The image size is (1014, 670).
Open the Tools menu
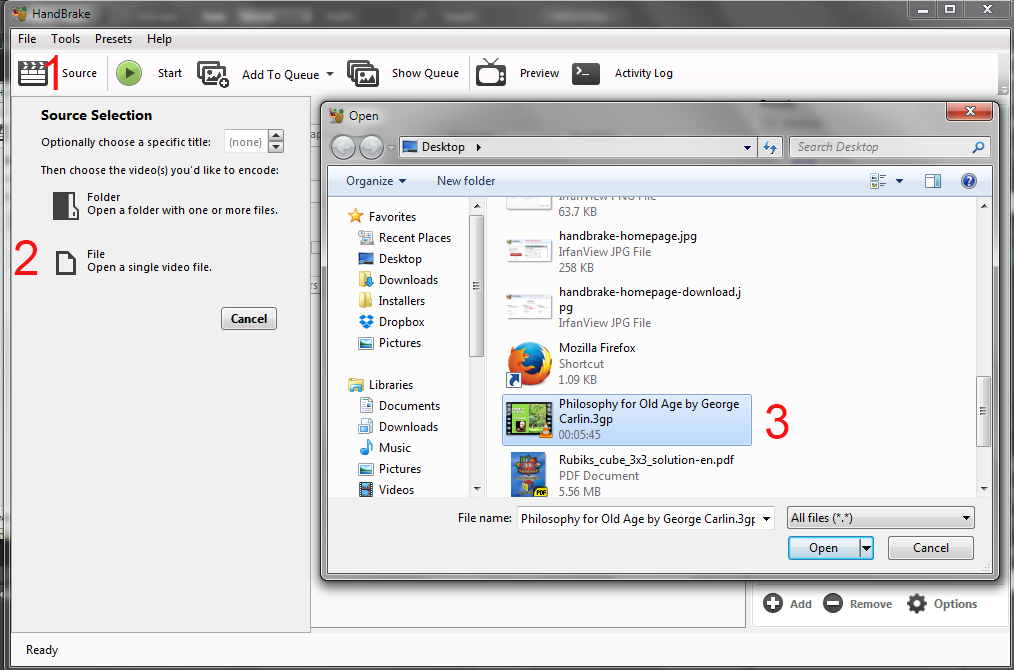click(x=65, y=39)
